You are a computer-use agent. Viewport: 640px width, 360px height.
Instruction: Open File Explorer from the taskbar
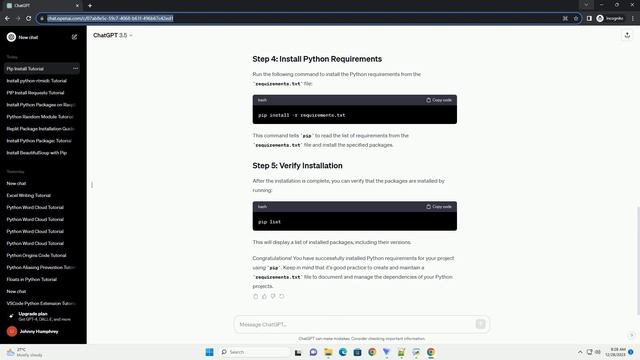pos(328,352)
